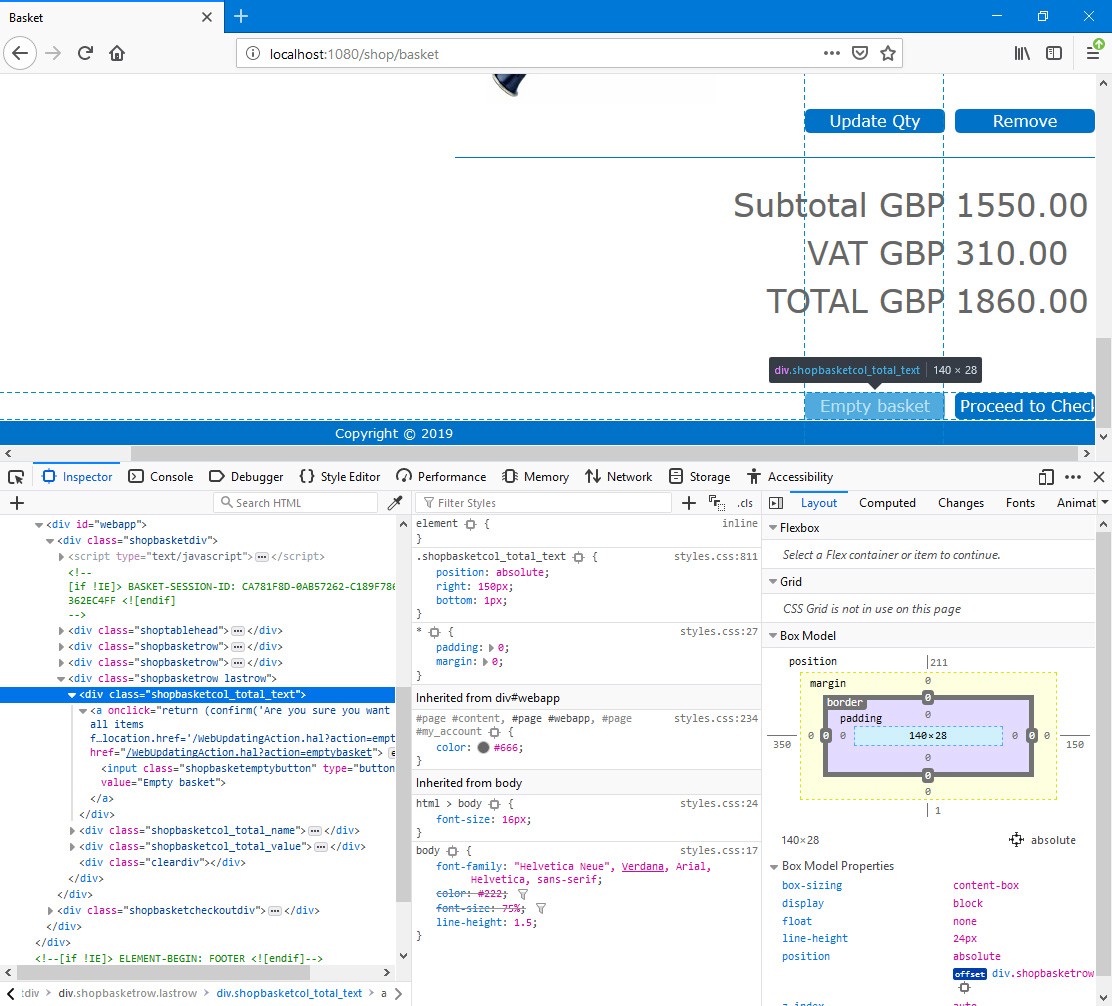
Task: Collapse the Flexbox section
Action: point(773,528)
